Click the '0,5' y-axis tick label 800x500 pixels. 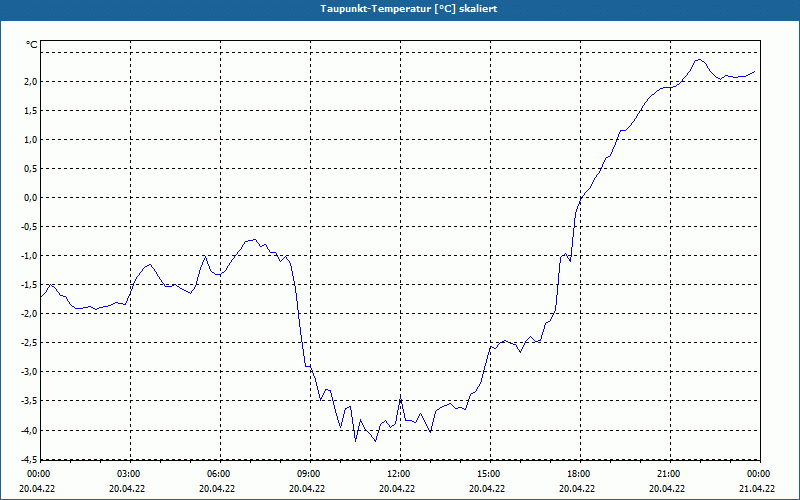coord(29,169)
